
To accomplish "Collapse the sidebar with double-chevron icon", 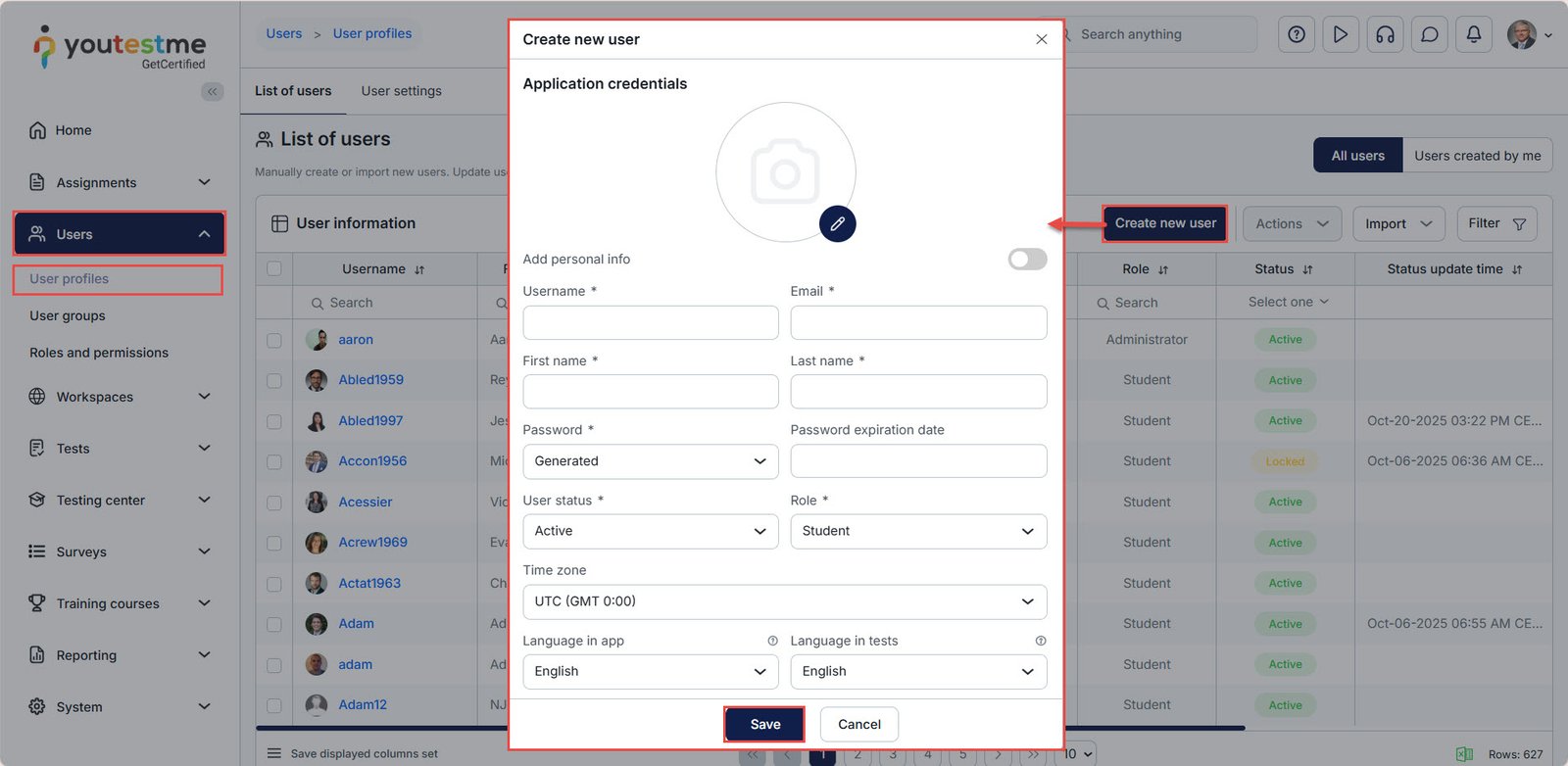I will (212, 91).
